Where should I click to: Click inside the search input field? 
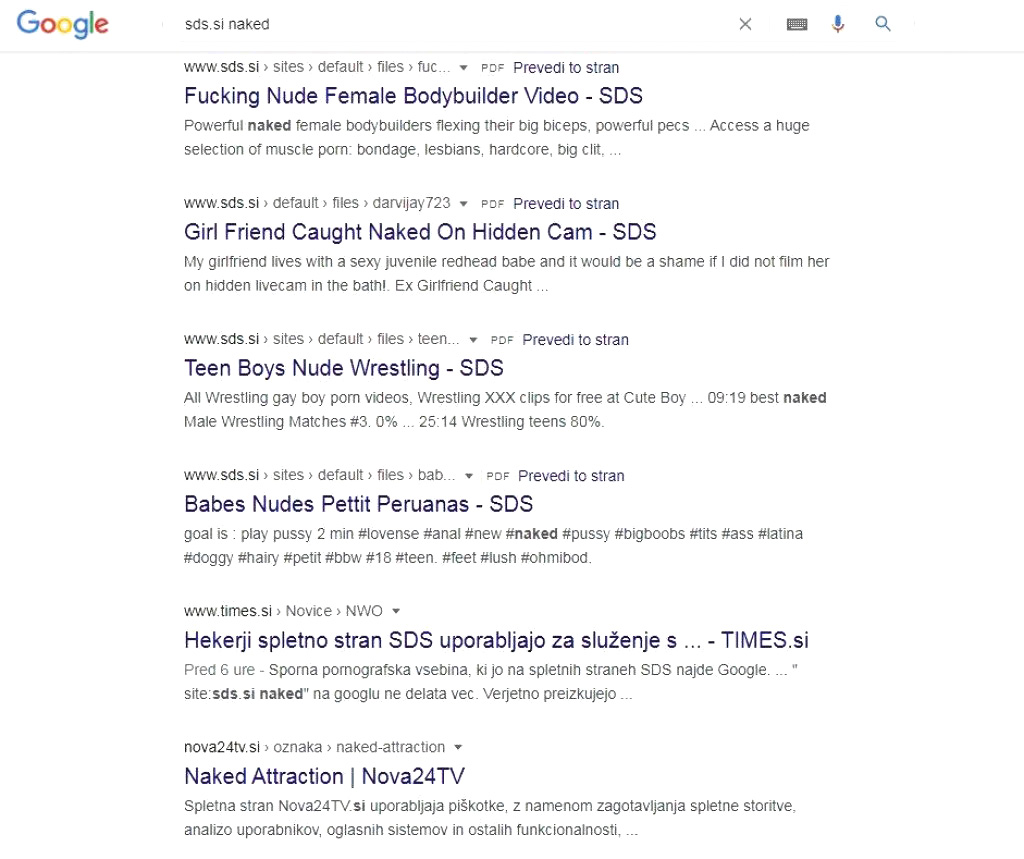[400, 23]
